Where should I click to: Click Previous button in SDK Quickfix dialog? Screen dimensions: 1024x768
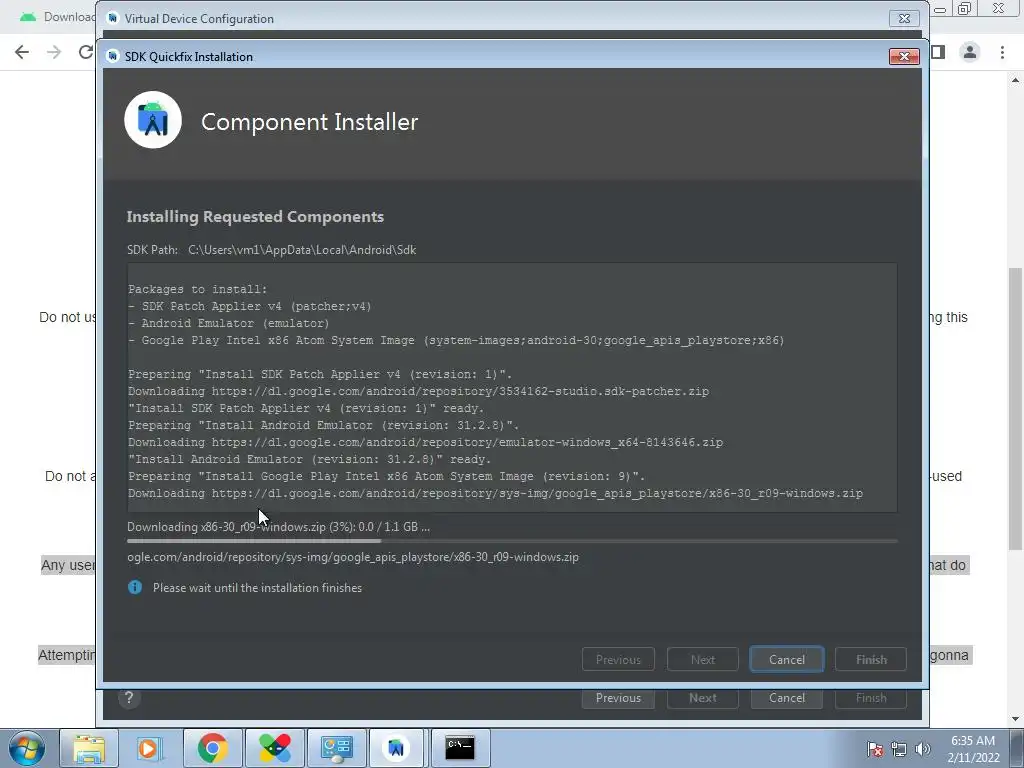click(618, 659)
